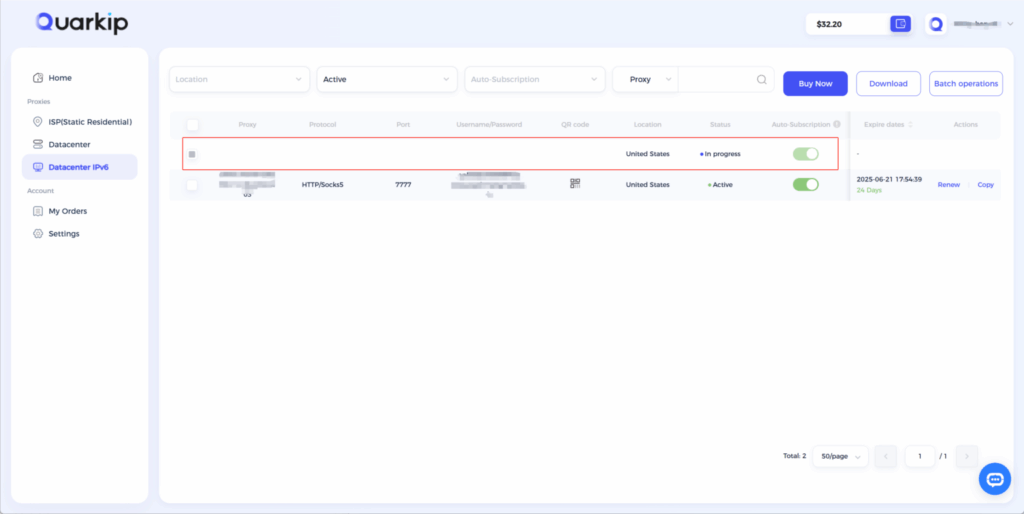Image resolution: width=1024 pixels, height=514 pixels.
Task: Click the Home sidebar icon
Action: 38,78
